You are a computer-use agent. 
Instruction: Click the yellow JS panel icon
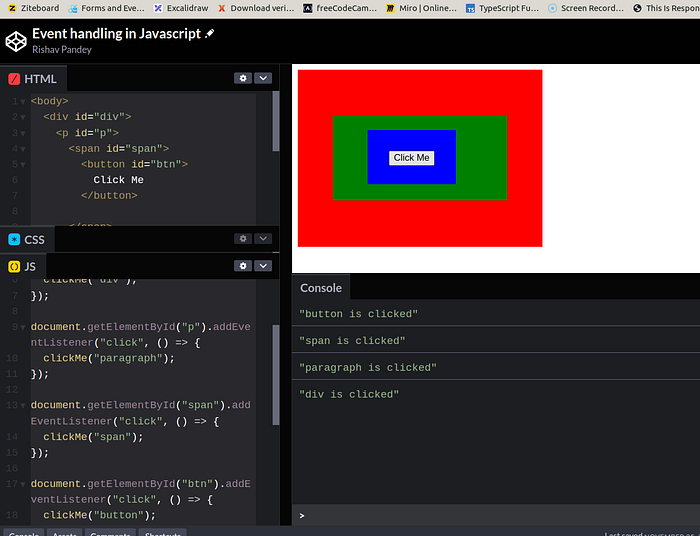click(x=14, y=267)
